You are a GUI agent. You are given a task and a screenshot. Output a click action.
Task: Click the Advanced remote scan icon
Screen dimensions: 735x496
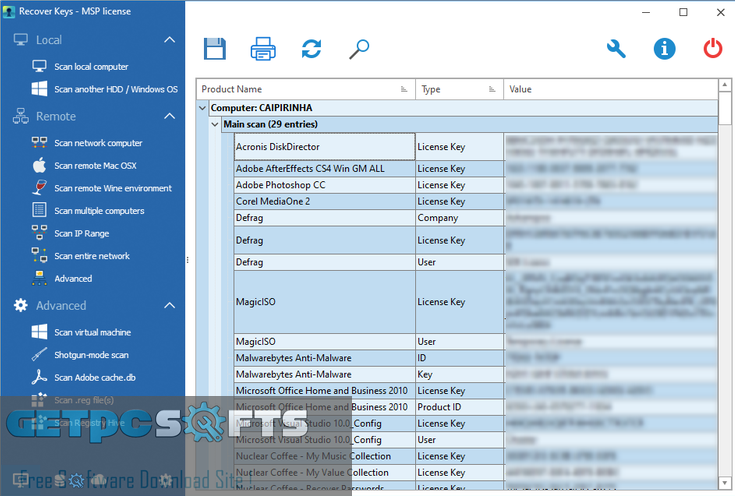[39, 278]
